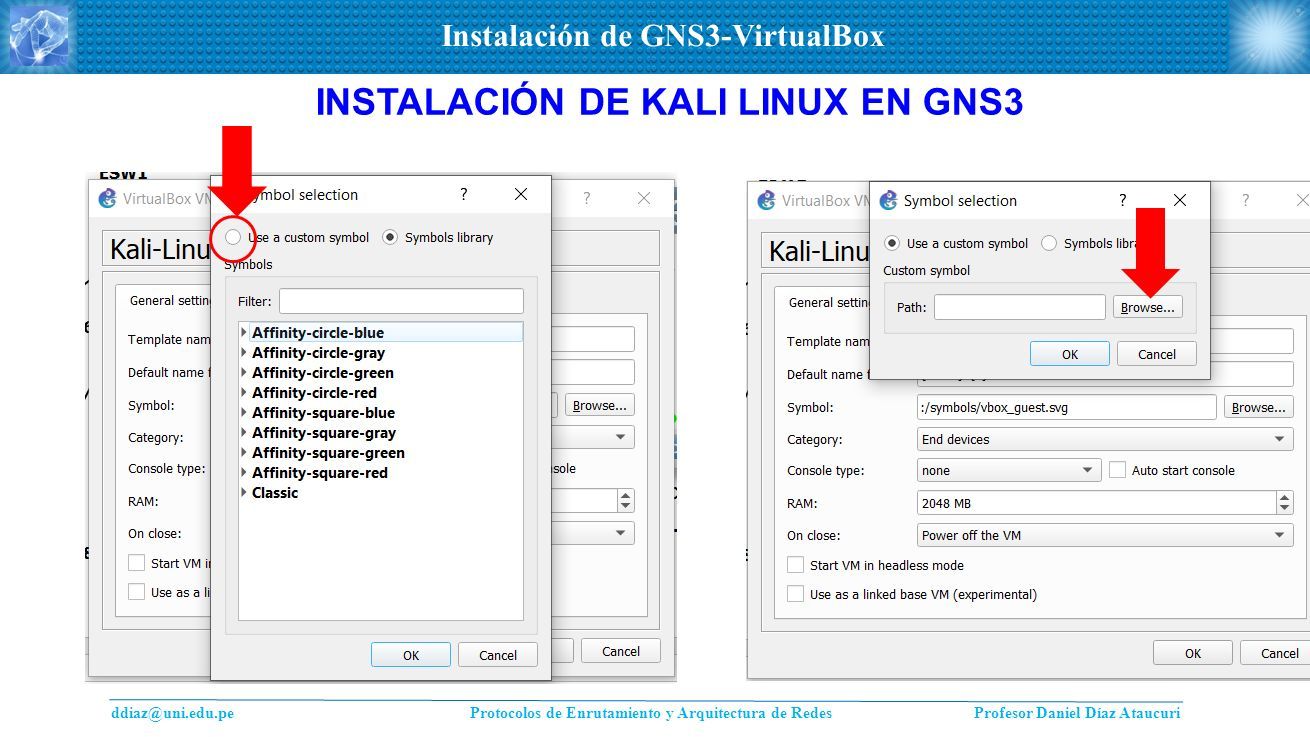The image size is (1310, 737).
Task: Click Cancel in left Symbol selection dialog
Action: point(498,655)
